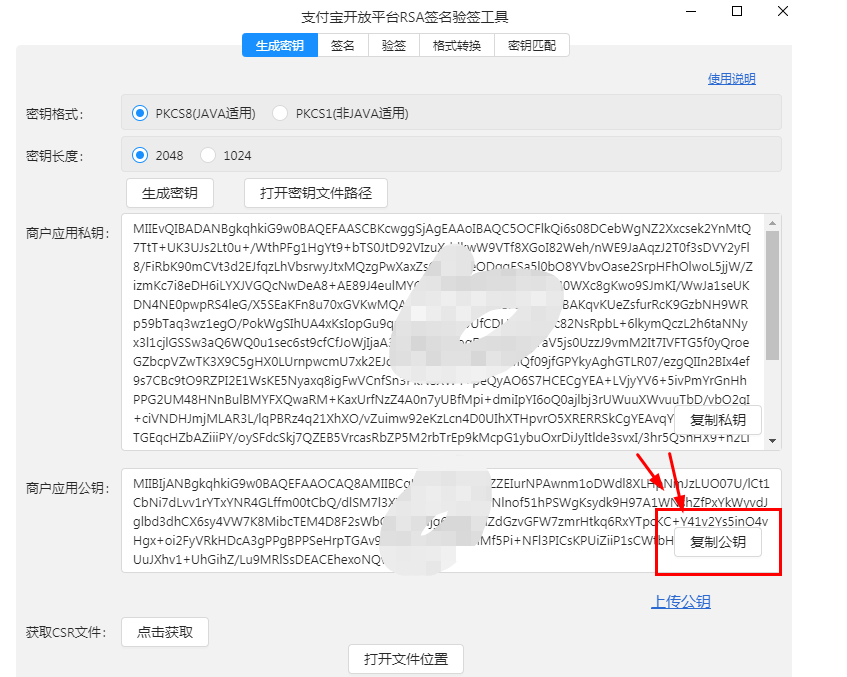Switch to the 生成密钥 tab

tap(280, 45)
